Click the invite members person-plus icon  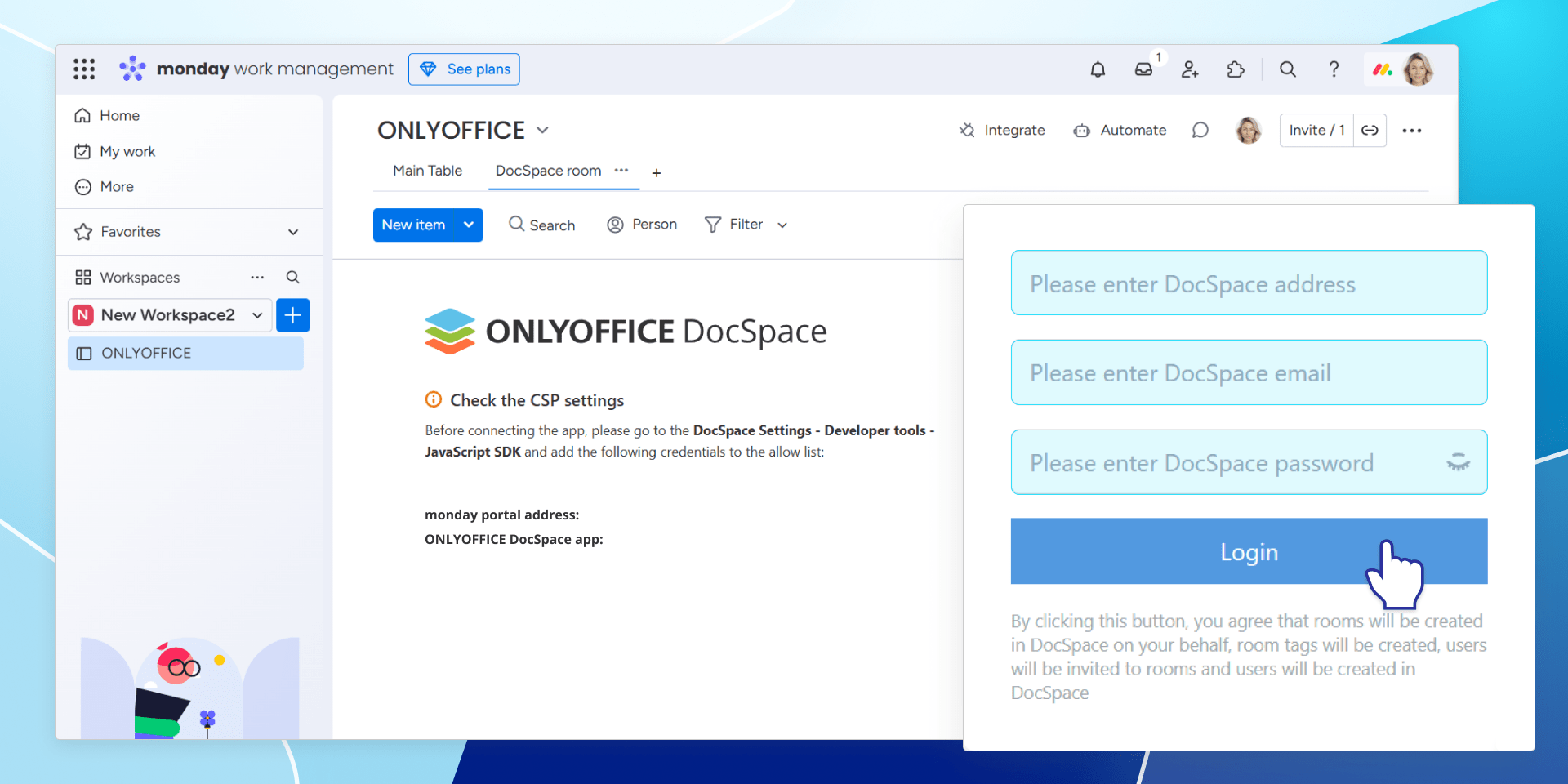(1190, 69)
